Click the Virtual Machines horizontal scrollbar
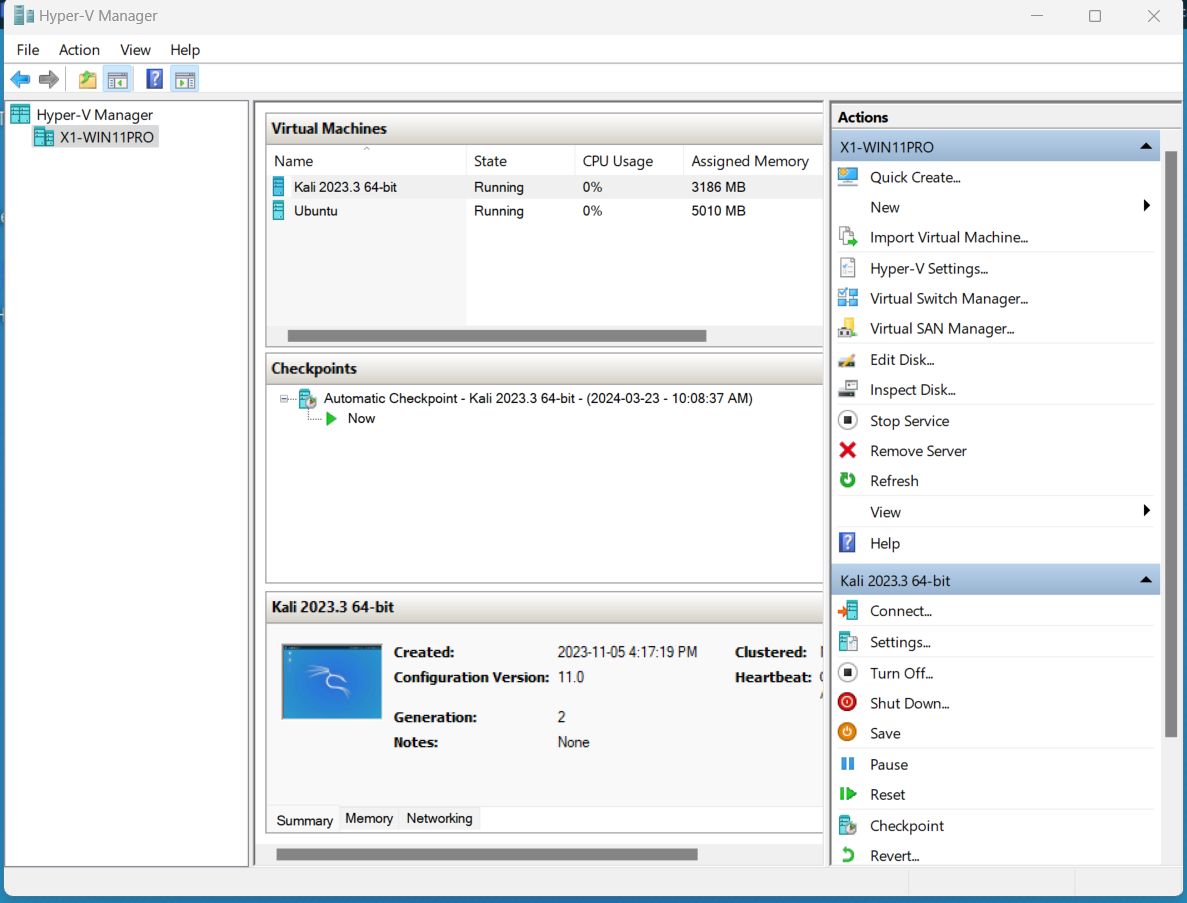Screen dimensions: 1187x903 [x=497, y=335]
